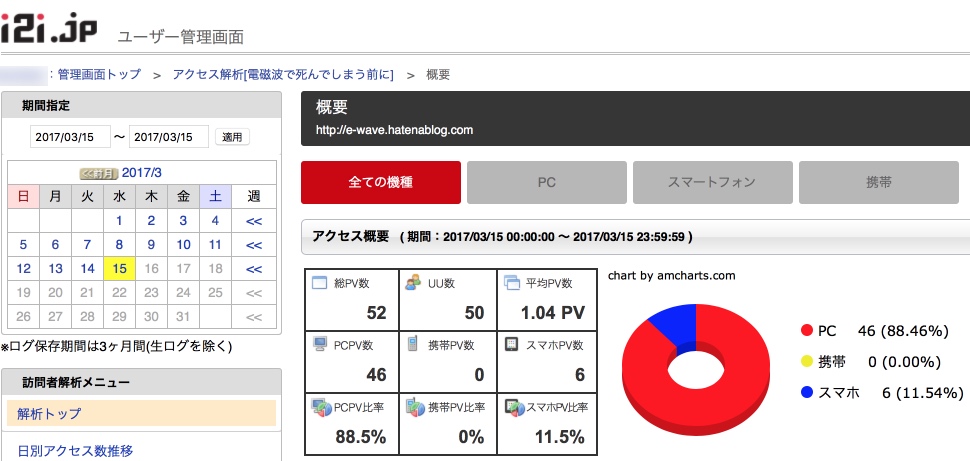Click the アクセス概要 section heading
The image size is (970, 461).
coord(351,236)
